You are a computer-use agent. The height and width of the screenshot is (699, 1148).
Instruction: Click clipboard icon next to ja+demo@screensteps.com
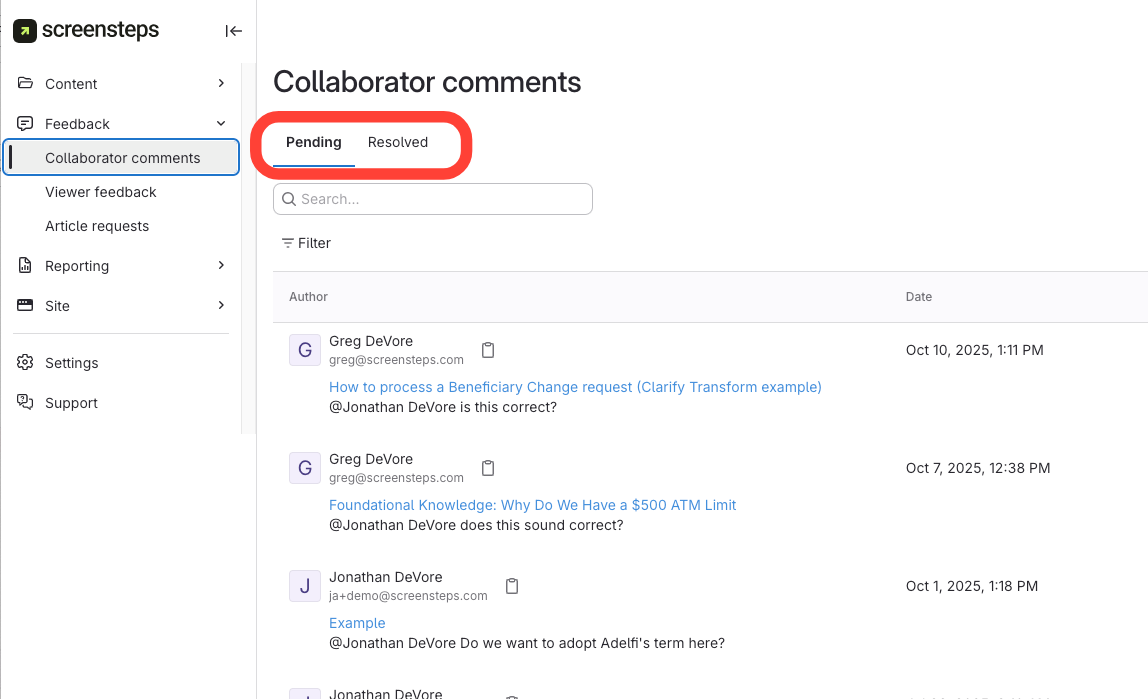point(512,586)
